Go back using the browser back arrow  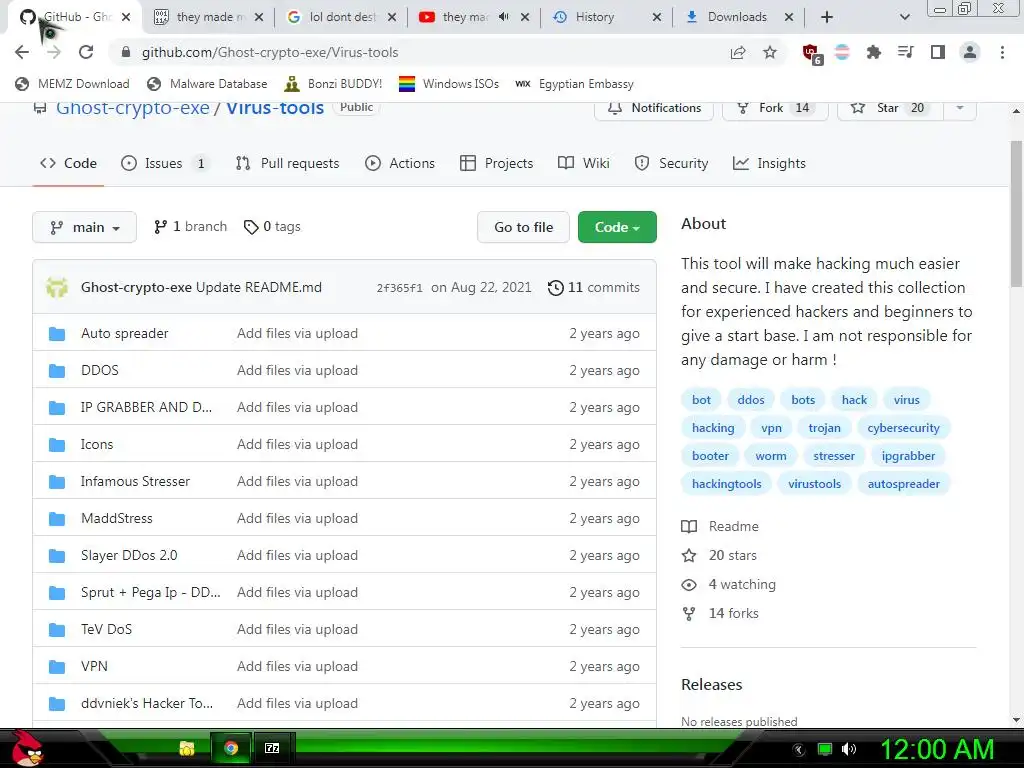22,52
